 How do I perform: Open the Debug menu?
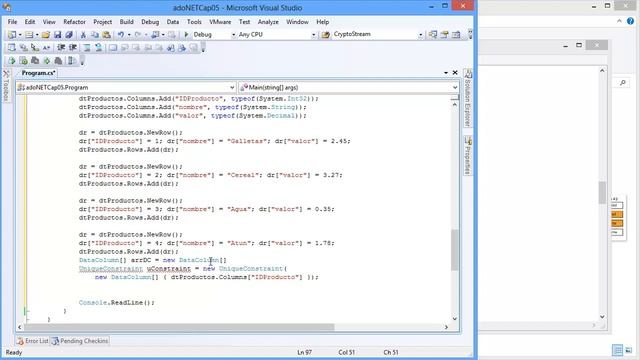coord(150,22)
